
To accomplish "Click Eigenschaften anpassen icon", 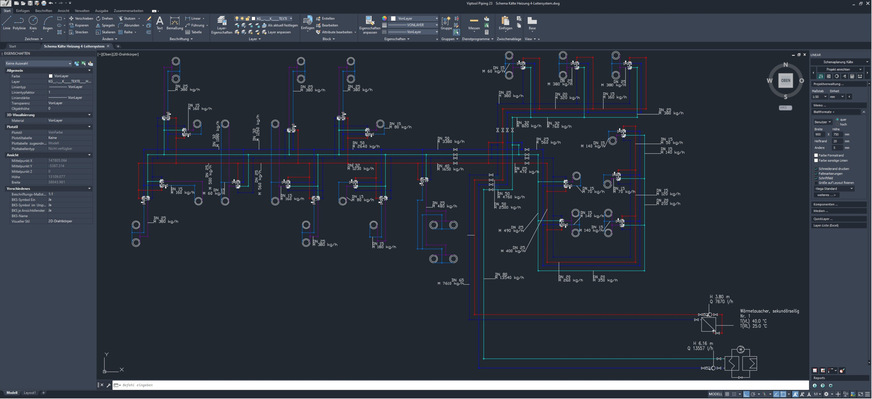I will coord(370,21).
